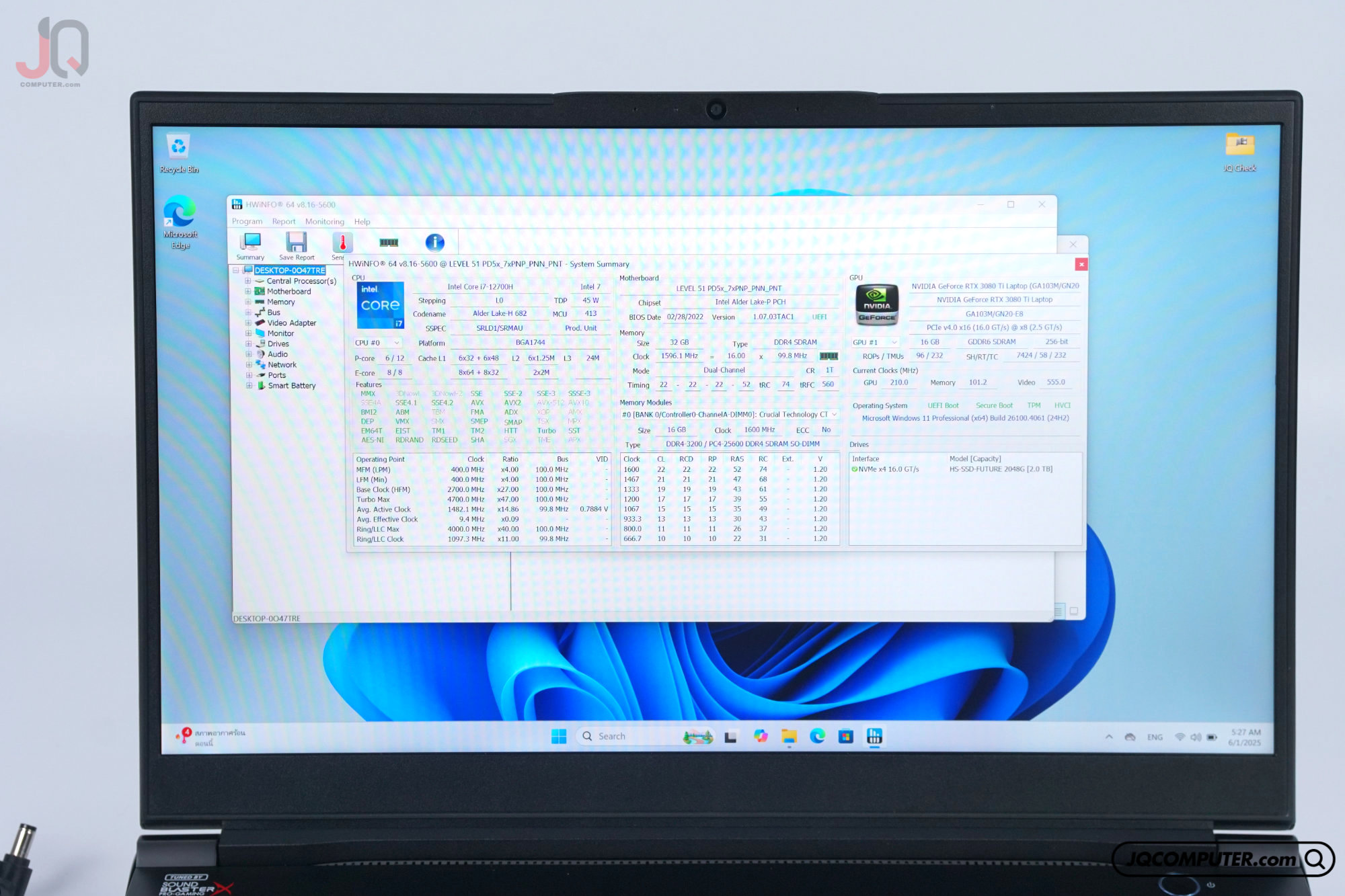Click the Turbo Max operating point row

482,499
